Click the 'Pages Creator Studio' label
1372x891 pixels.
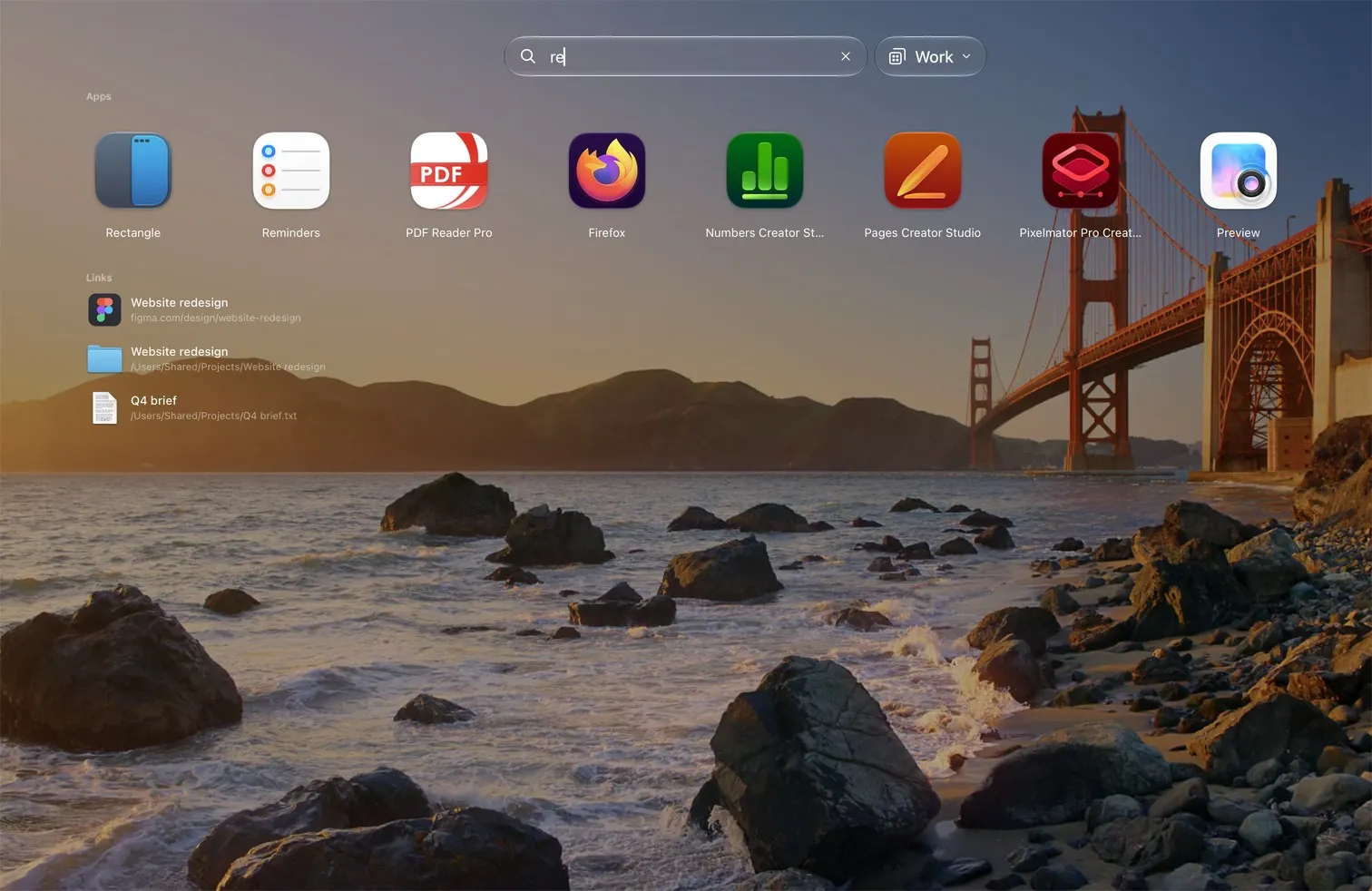(922, 233)
